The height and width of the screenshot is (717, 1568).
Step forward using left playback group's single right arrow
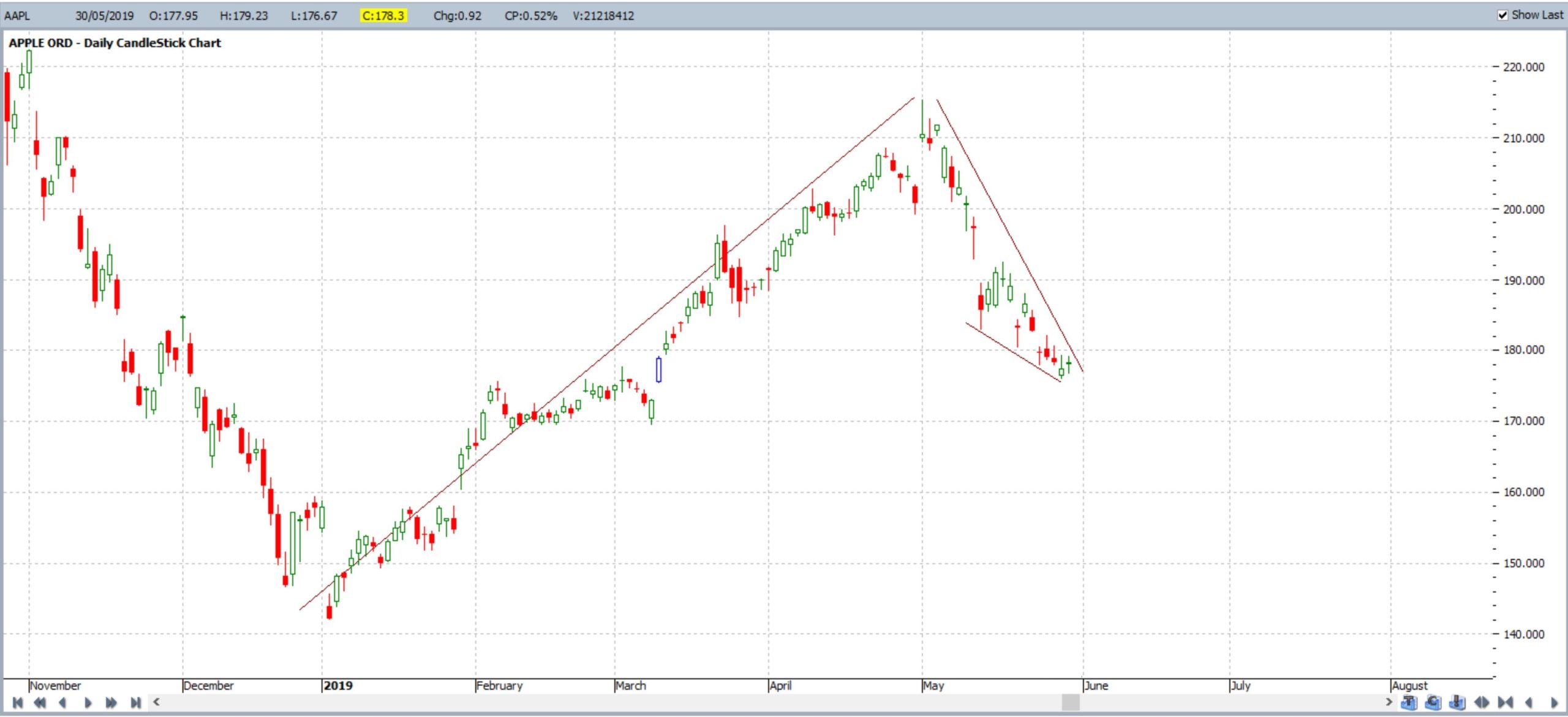(x=88, y=702)
